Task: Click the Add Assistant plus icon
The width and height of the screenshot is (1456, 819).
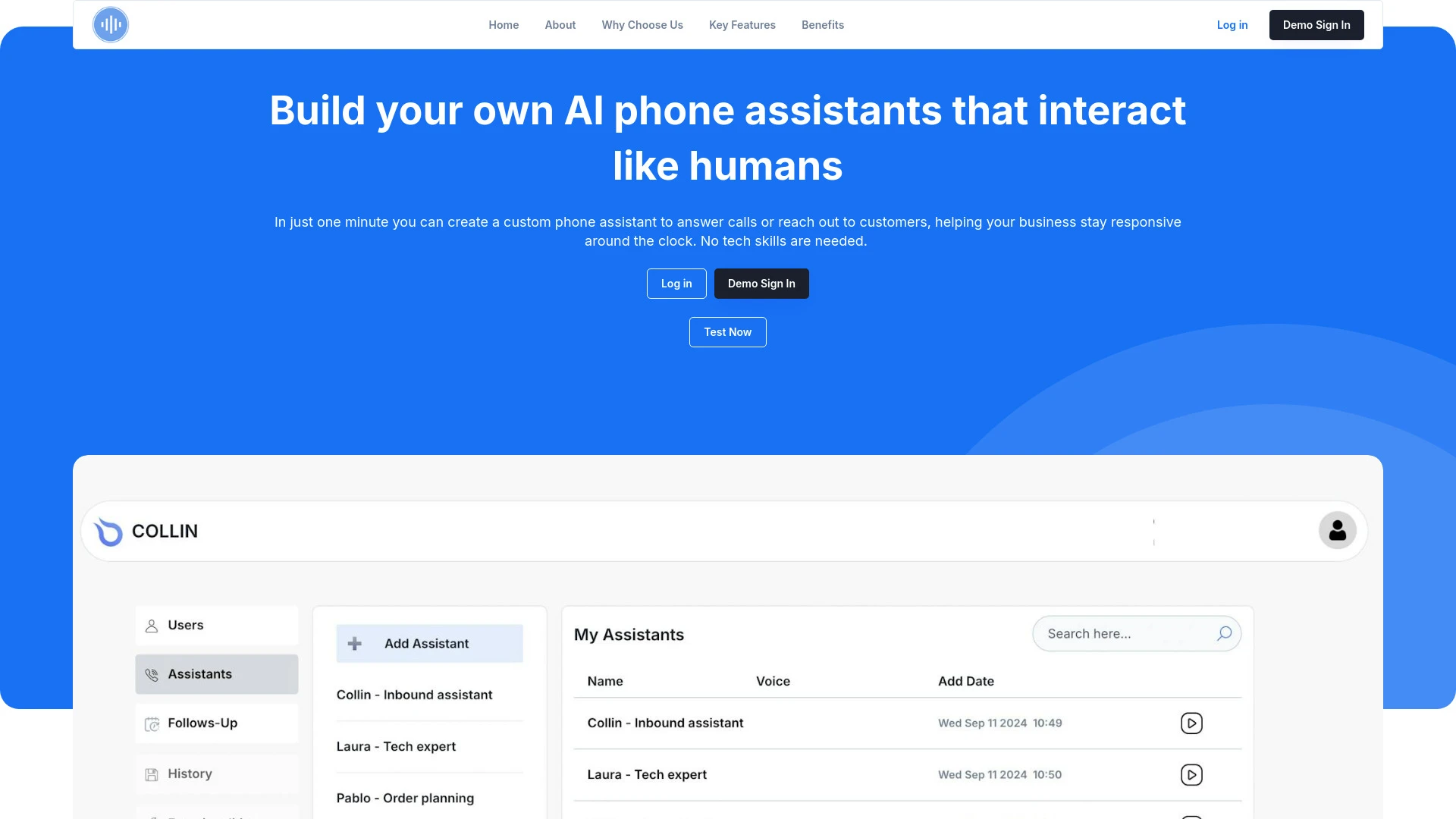Action: [355, 643]
